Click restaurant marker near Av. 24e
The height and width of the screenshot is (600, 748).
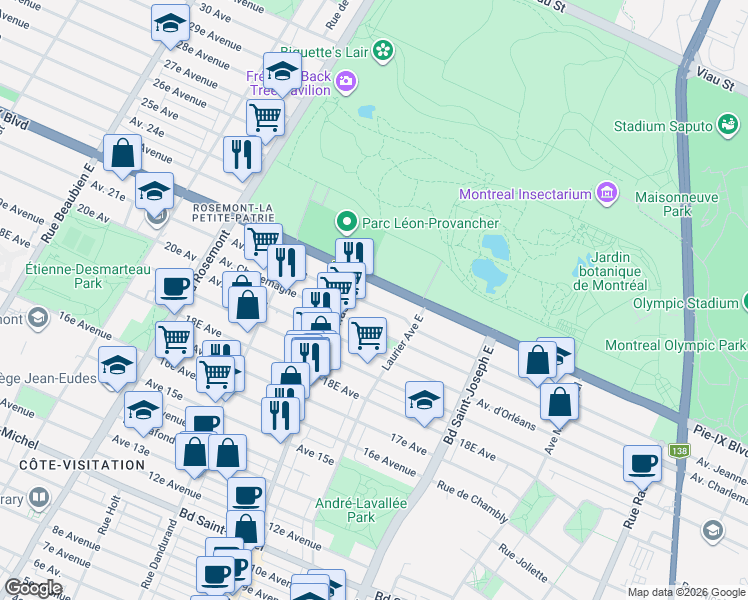(x=242, y=155)
